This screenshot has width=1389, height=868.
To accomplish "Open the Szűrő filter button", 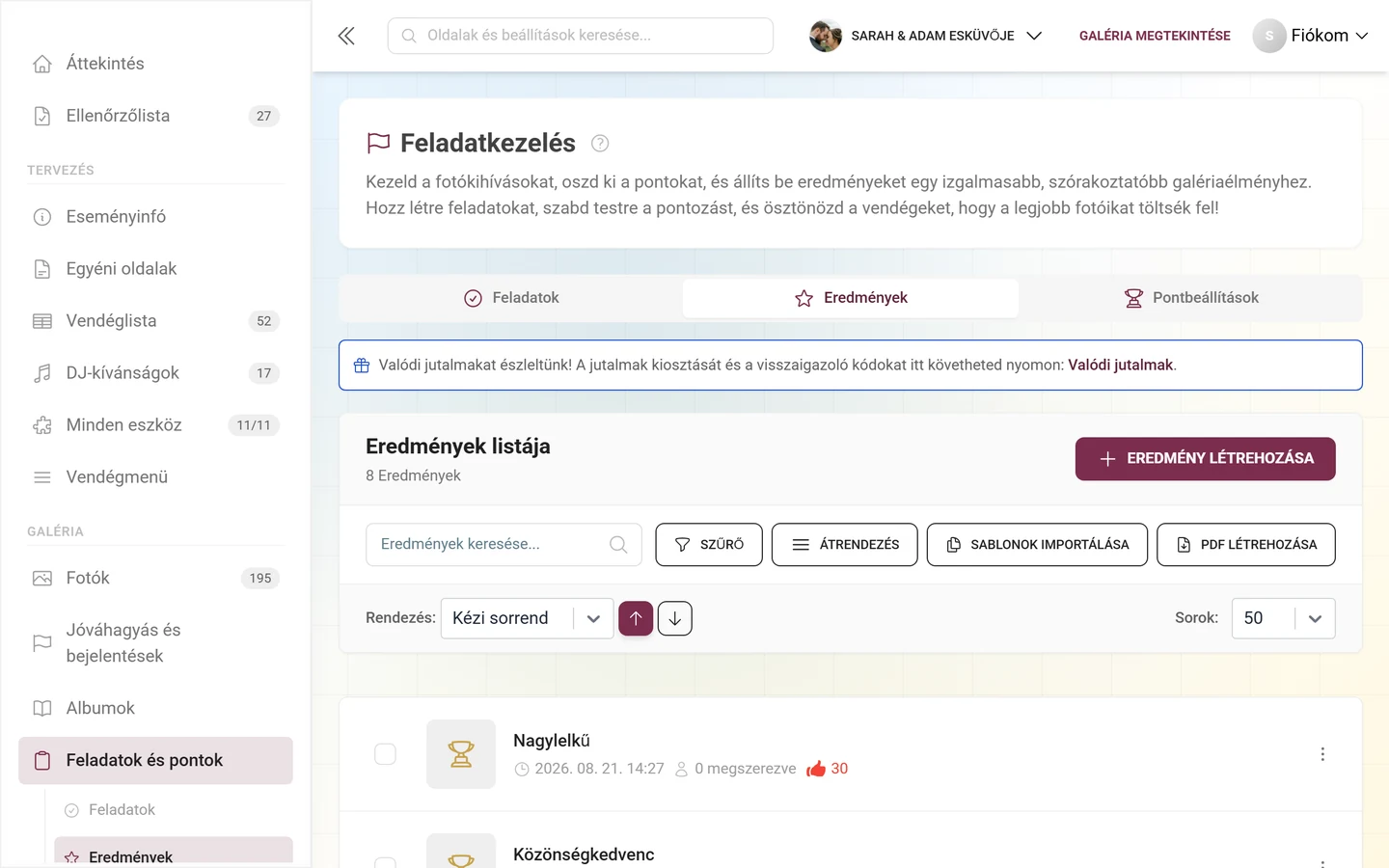I will pyautogui.click(x=709, y=545).
